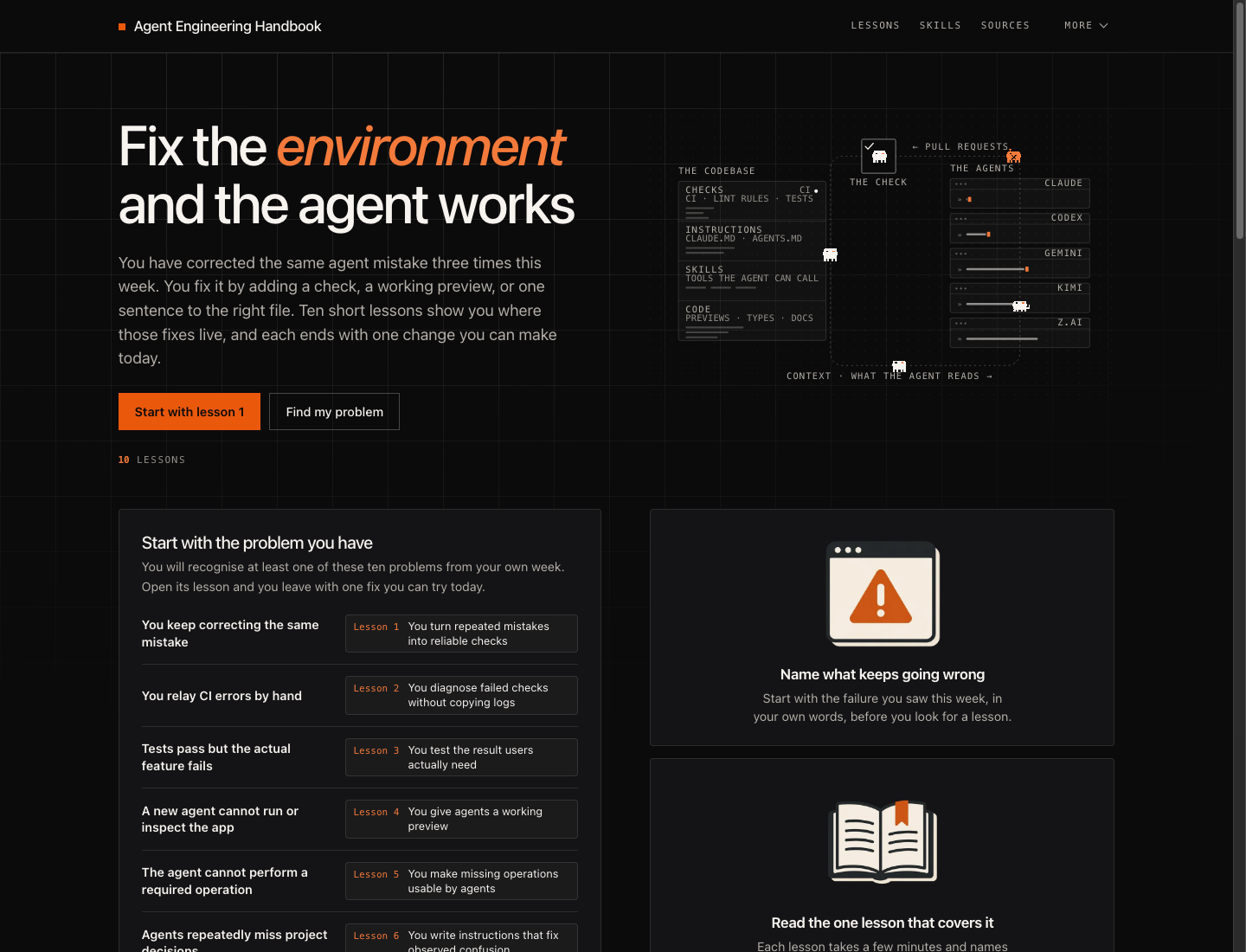Click the white pixel creature above the CONTEXT label

[899, 366]
